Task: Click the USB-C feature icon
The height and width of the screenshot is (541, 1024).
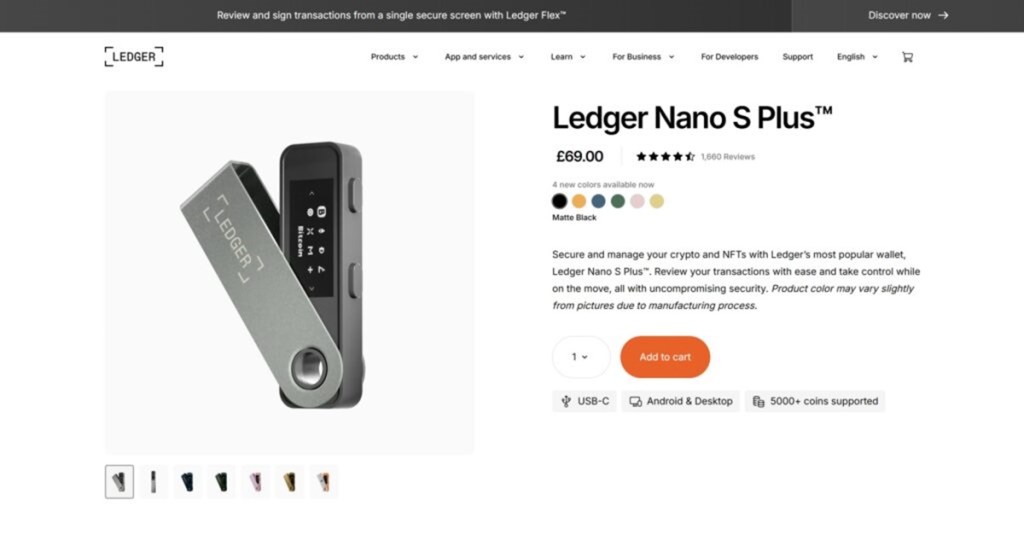Action: pyautogui.click(x=567, y=401)
